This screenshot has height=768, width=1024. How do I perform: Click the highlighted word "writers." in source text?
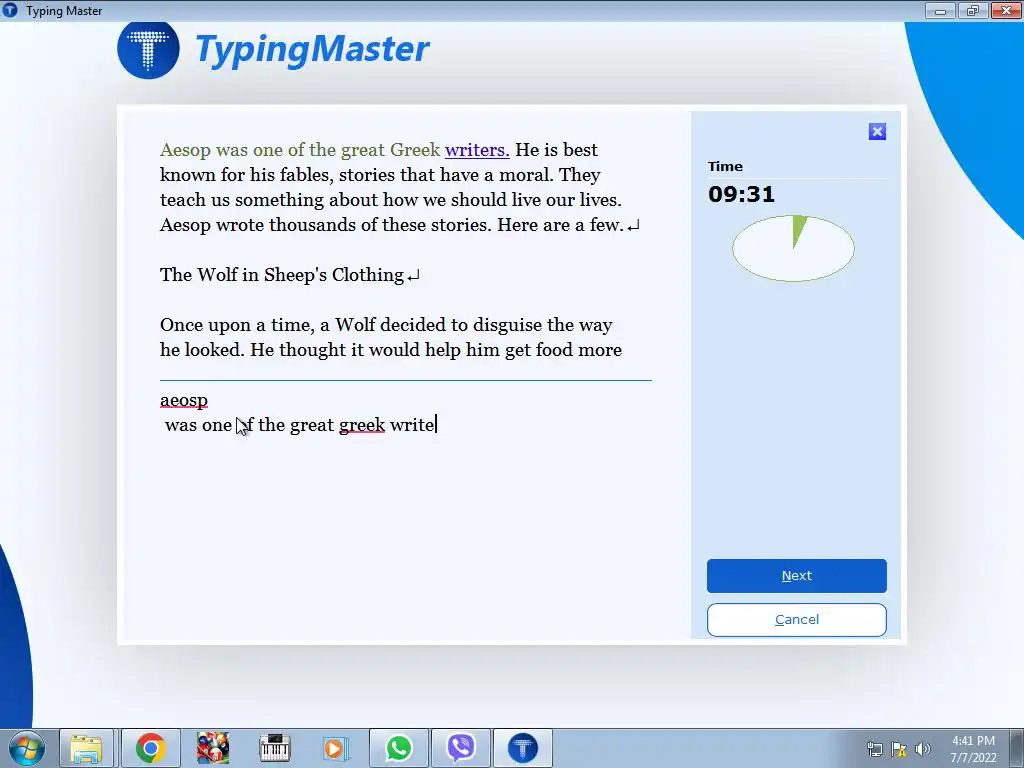477,150
